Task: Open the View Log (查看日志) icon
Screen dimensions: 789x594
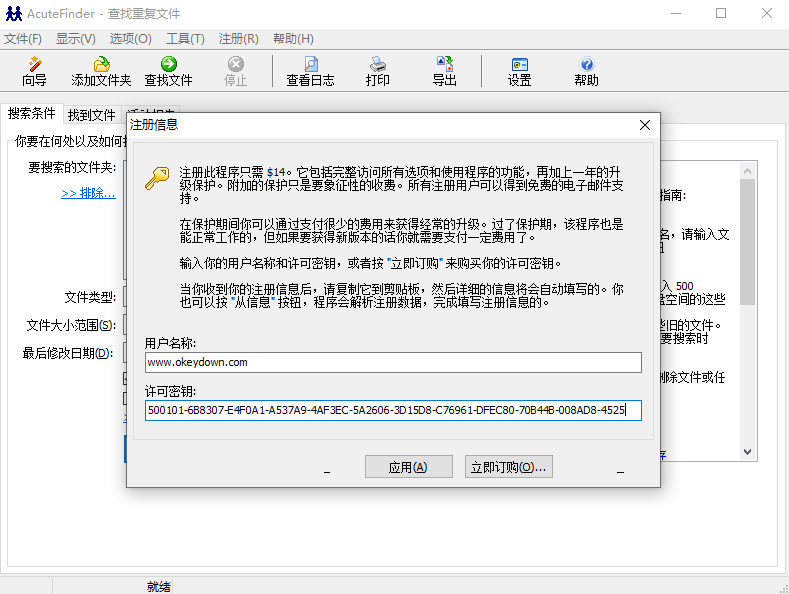Action: (x=310, y=70)
